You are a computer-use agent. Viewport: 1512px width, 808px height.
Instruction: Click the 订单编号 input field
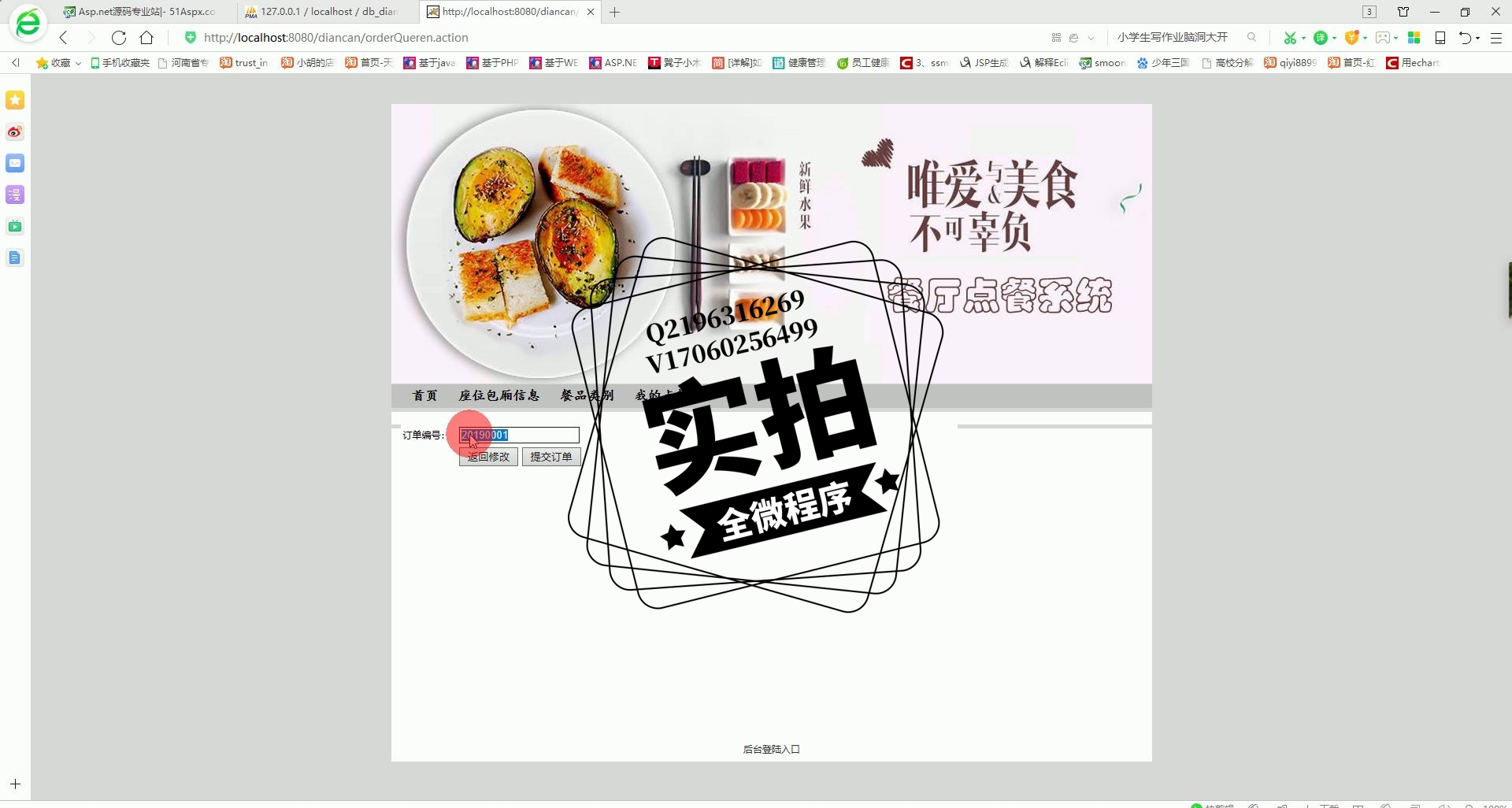click(519, 435)
